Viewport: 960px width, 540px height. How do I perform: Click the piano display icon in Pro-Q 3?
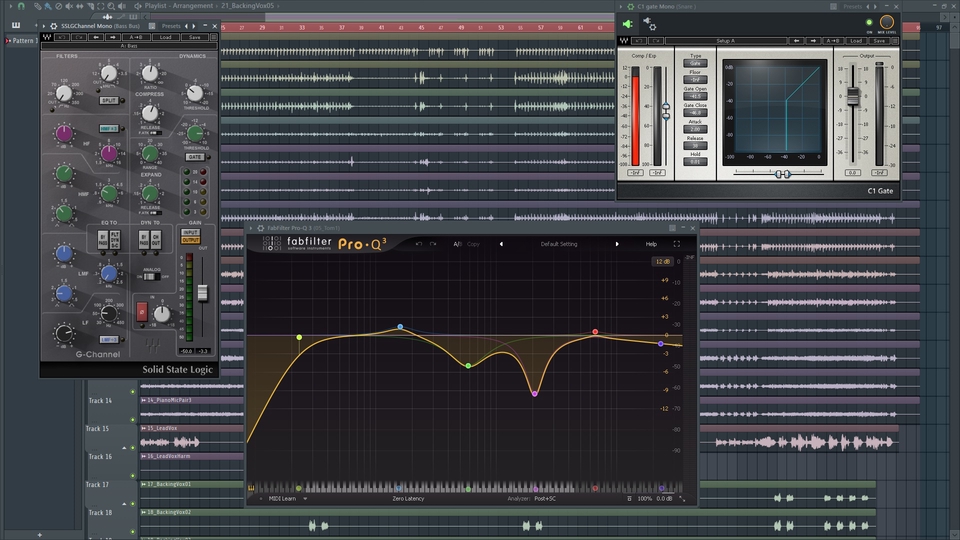coord(251,488)
